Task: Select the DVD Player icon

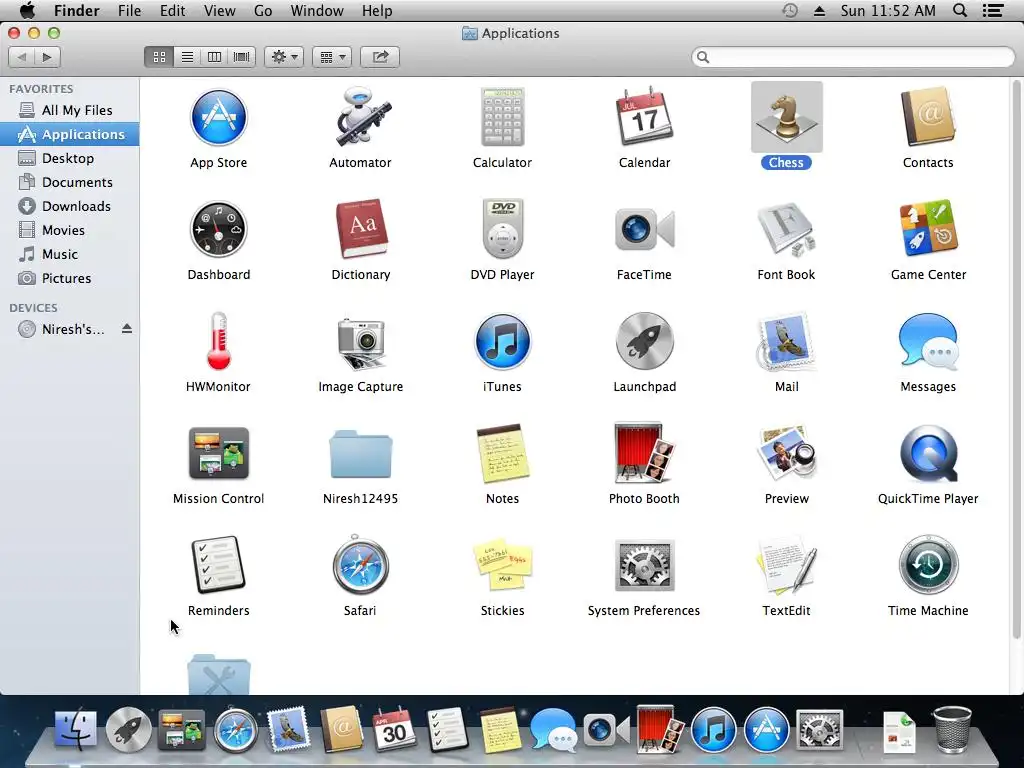Action: point(502,229)
